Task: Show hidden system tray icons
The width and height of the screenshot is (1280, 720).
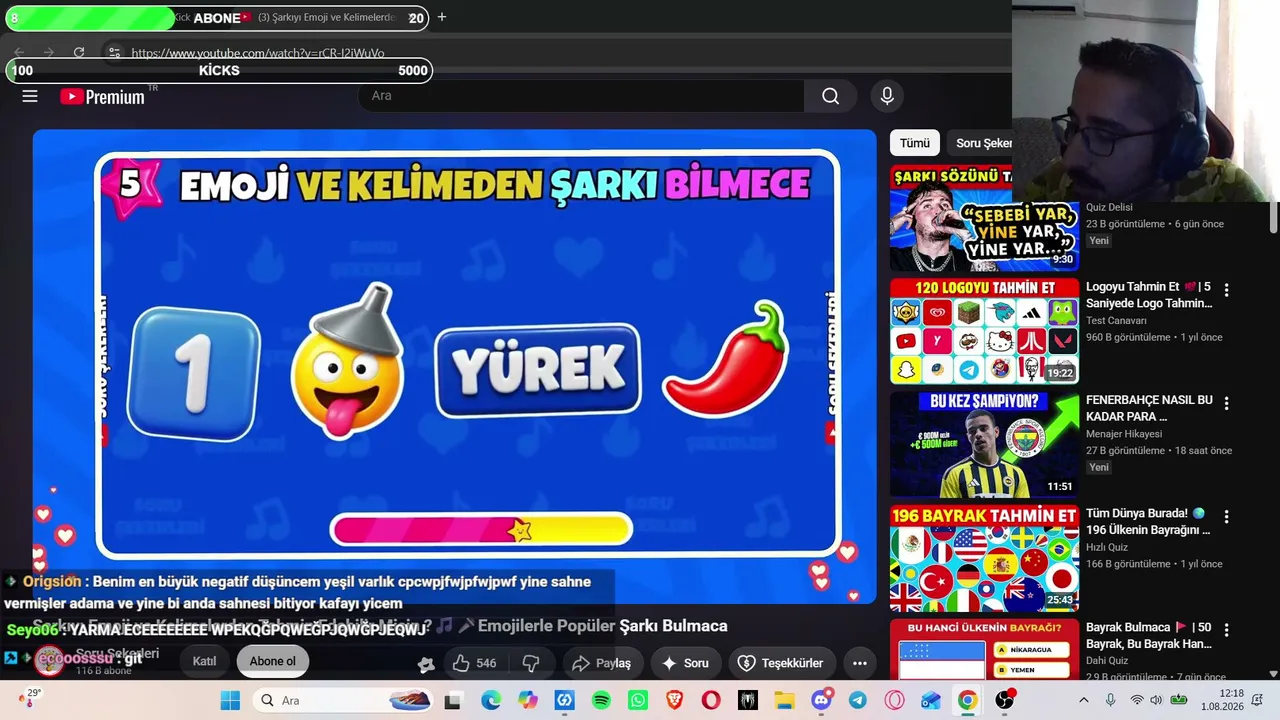Action: [x=1083, y=700]
